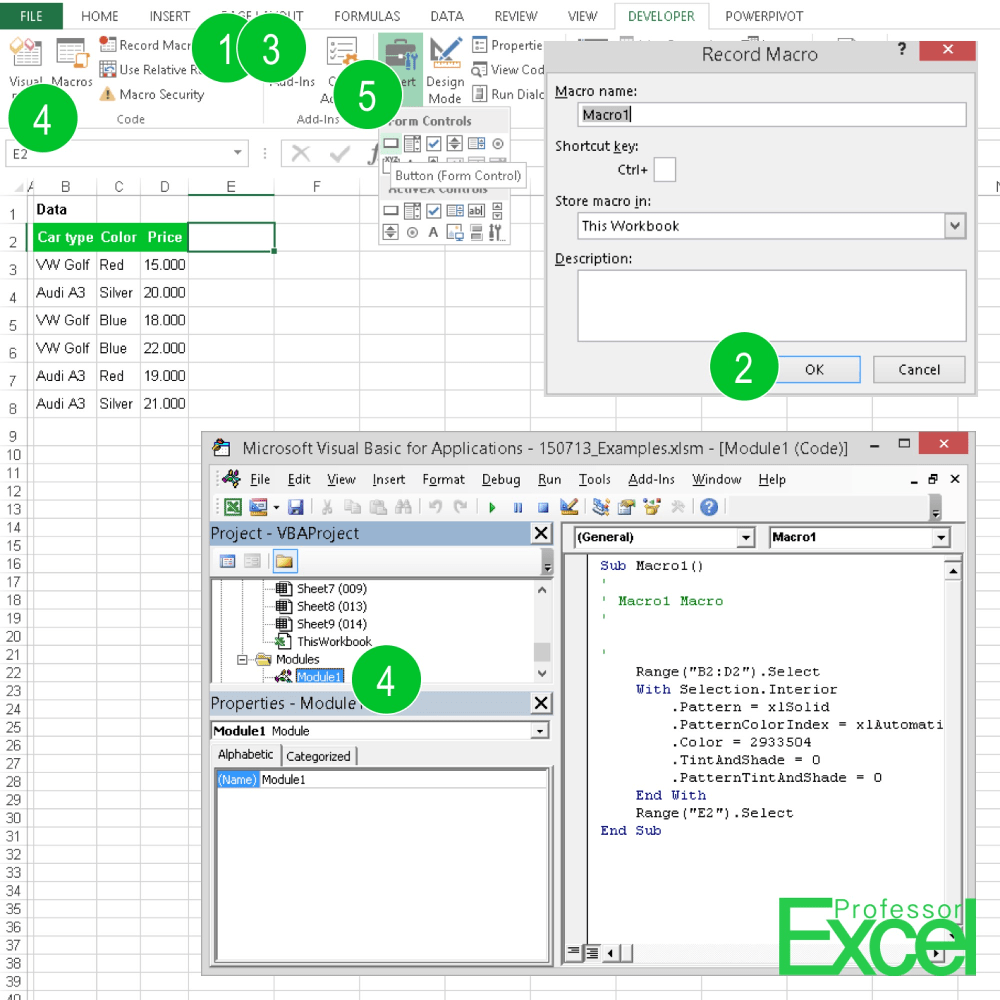Select ActiveX Image control icon
Screen dimensions: 1000x1000
455,232
